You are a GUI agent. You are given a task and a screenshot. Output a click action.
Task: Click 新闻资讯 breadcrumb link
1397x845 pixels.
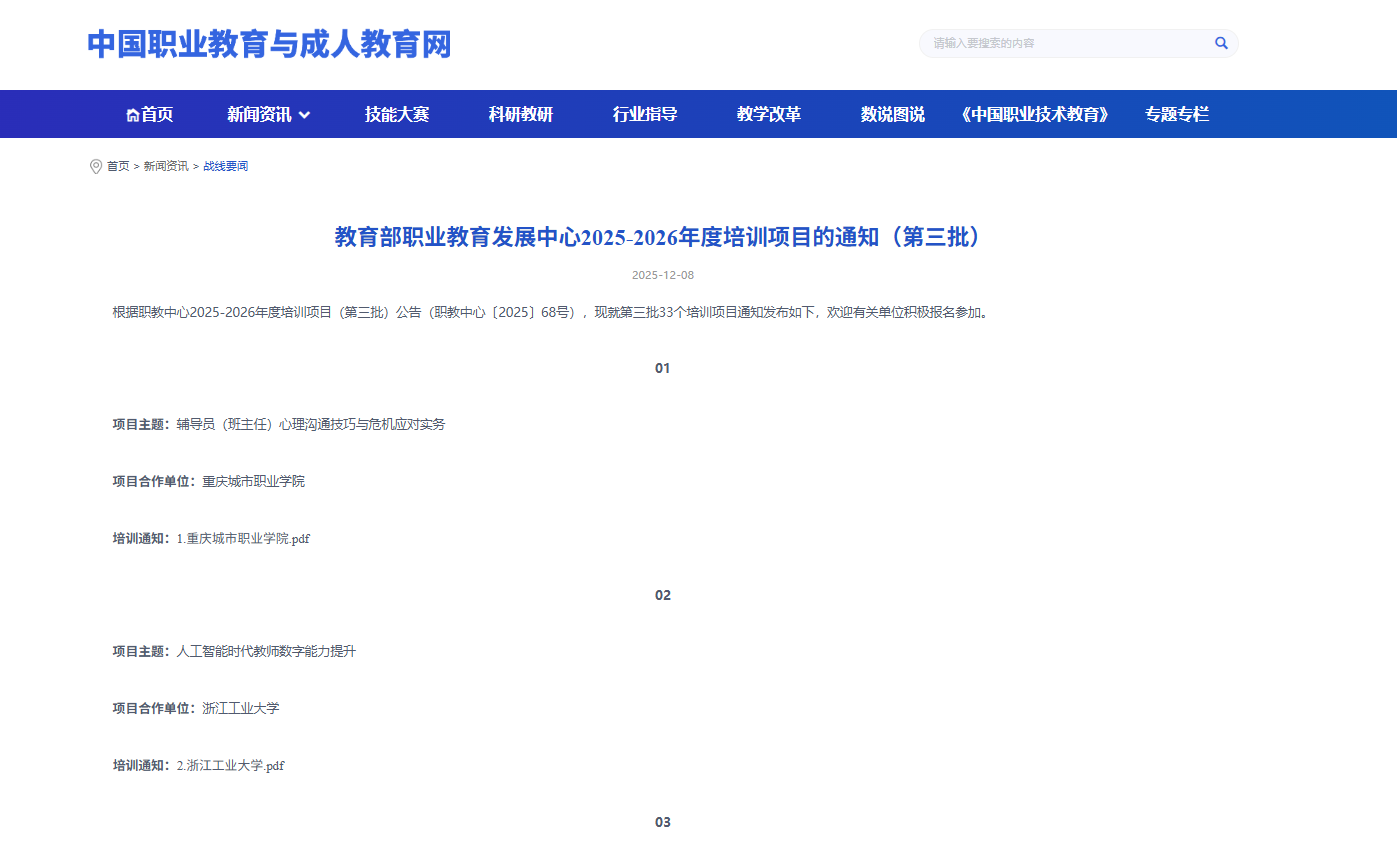coord(165,166)
